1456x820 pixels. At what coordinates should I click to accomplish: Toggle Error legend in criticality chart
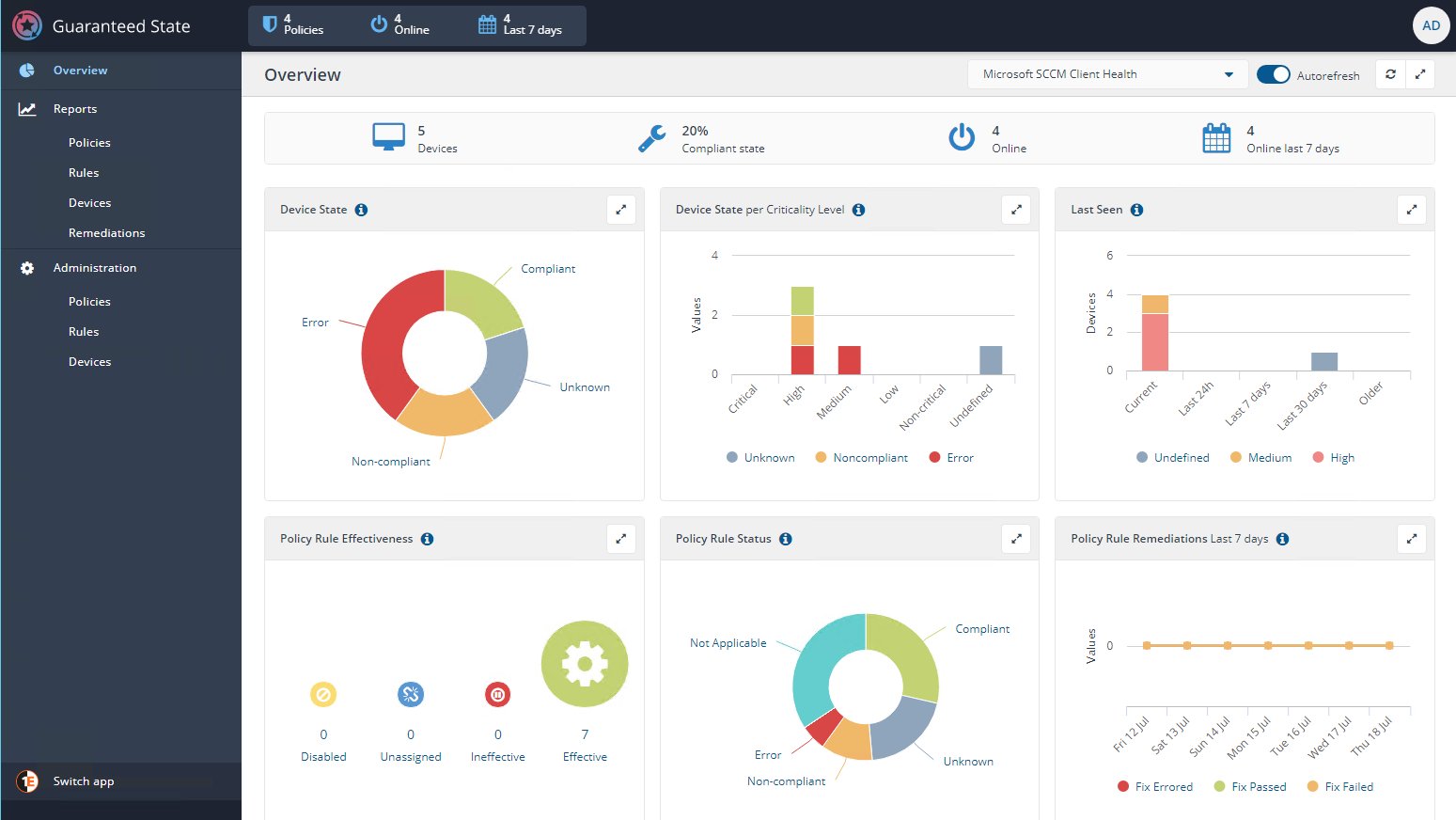pyautogui.click(x=951, y=458)
